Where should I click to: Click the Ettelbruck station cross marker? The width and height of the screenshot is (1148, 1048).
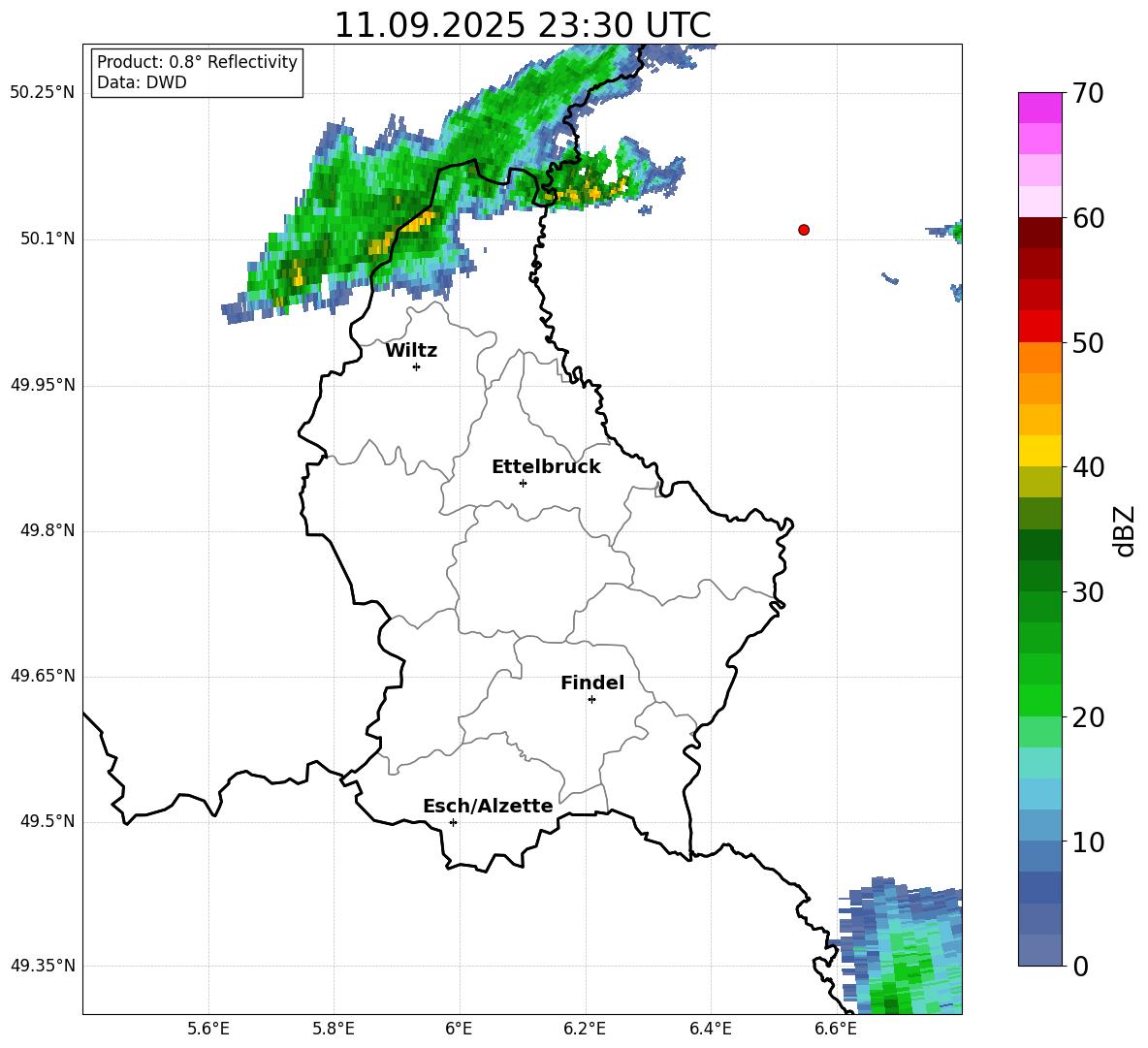pos(523,483)
